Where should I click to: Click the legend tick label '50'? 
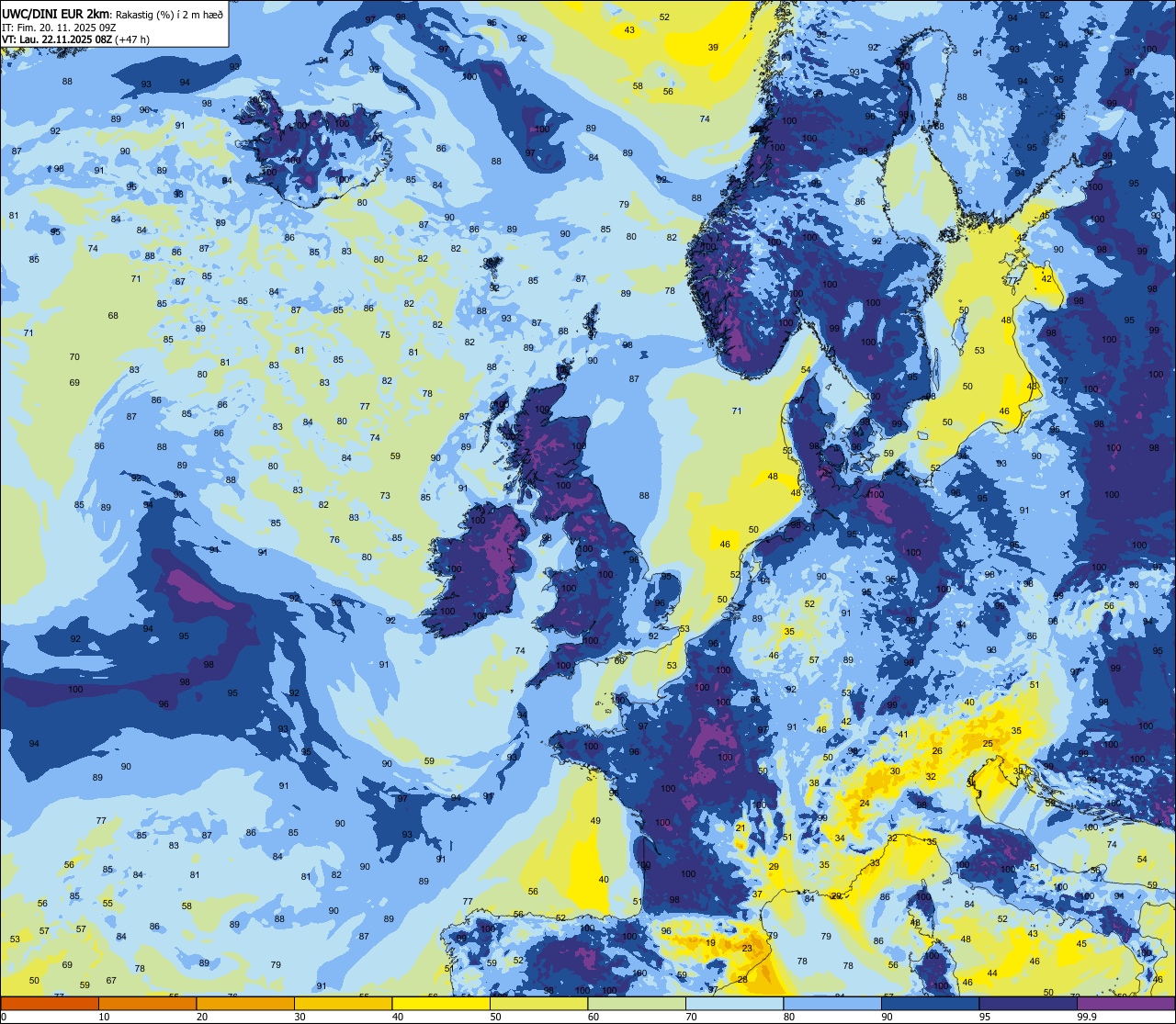[x=497, y=1017]
